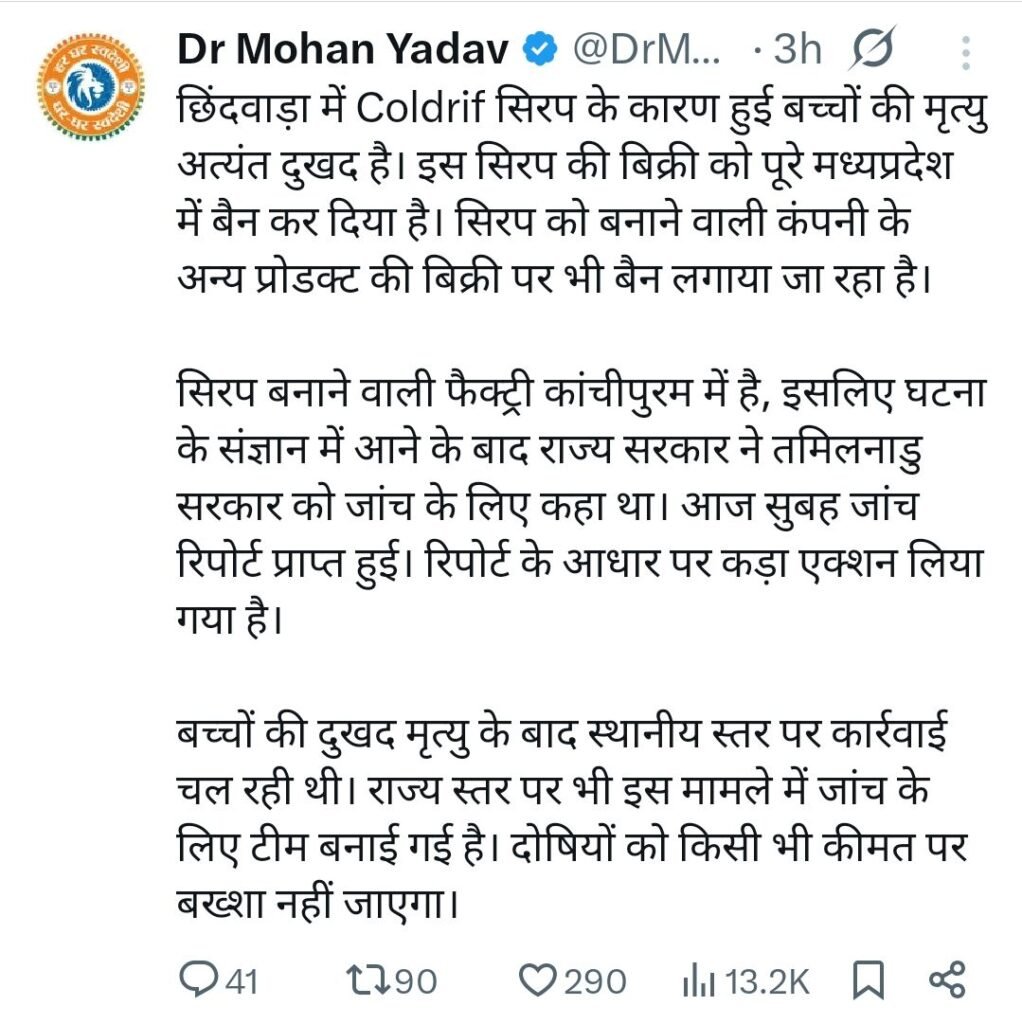Open Grok context for this tweet
Image resolution: width=1022 pixels, height=1024 pixels.
pos(873,45)
